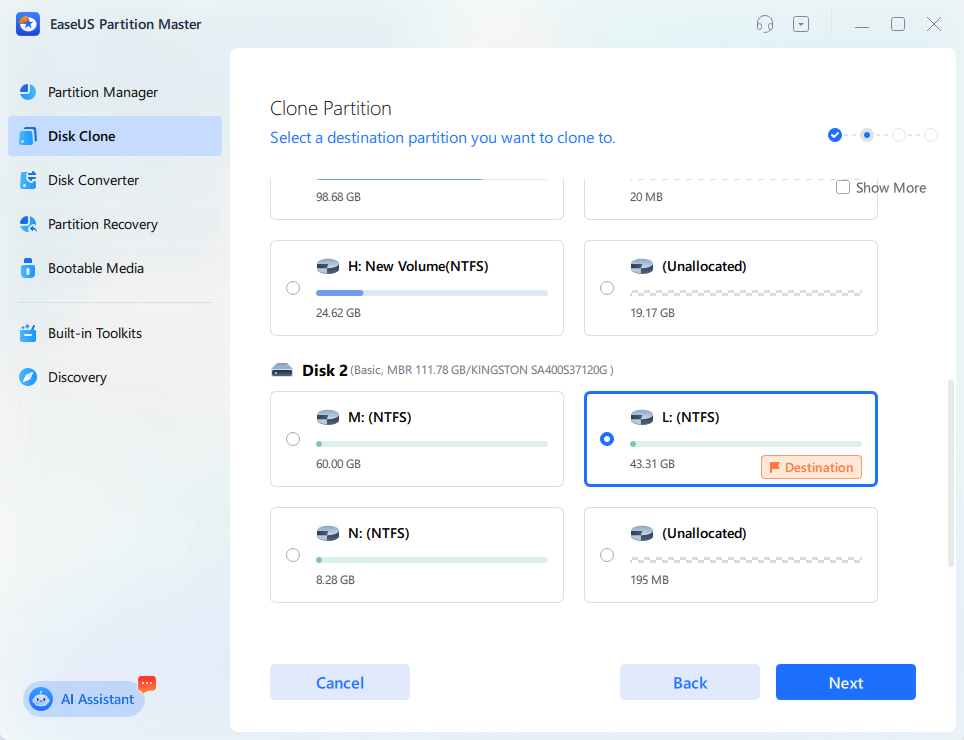This screenshot has height=740, width=964.
Task: Click the last step circle in progress indicator
Action: 931,135
